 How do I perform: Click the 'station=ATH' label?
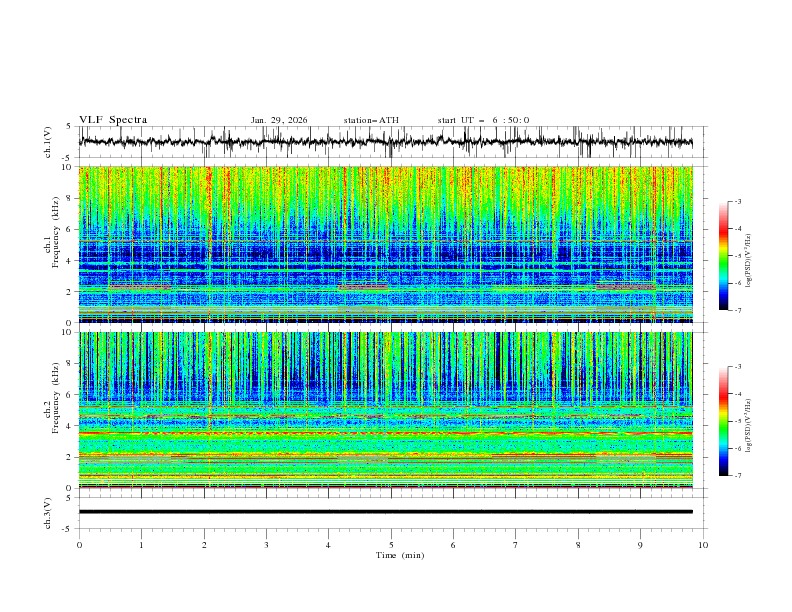coord(371,120)
